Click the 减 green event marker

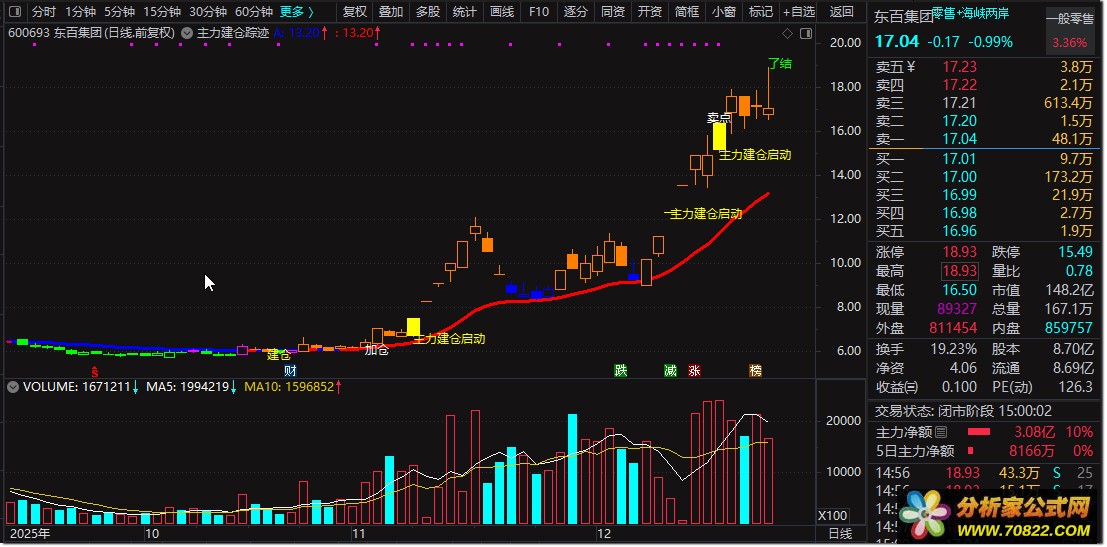coord(671,371)
